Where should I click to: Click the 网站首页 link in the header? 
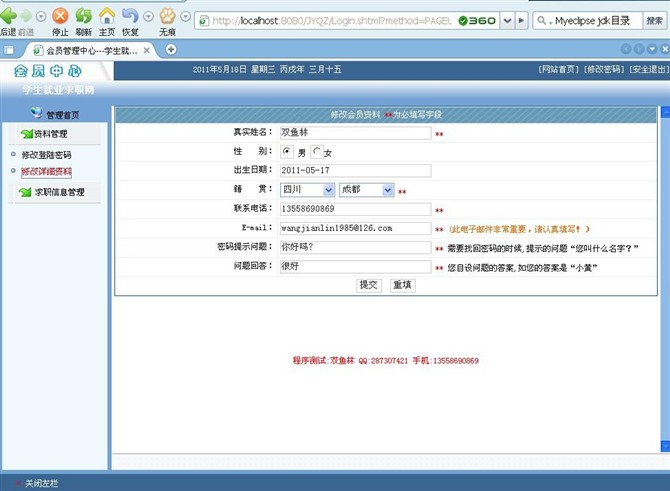coord(559,69)
